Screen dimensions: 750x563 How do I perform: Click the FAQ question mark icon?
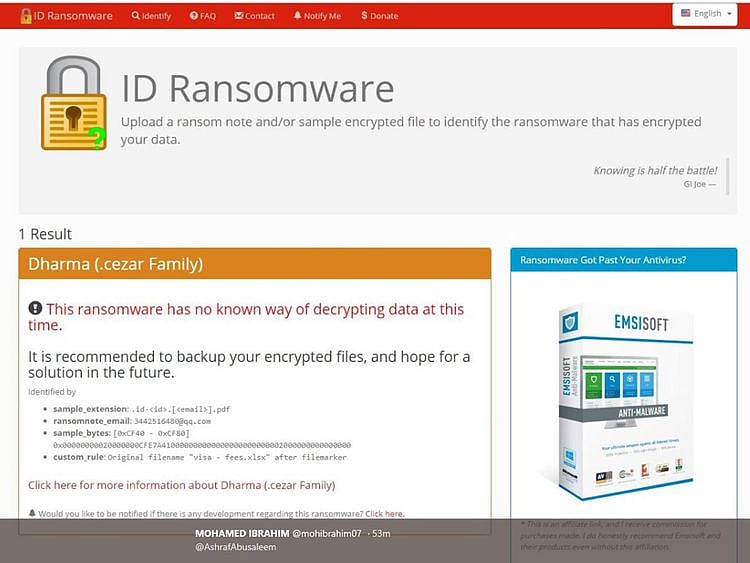194,16
